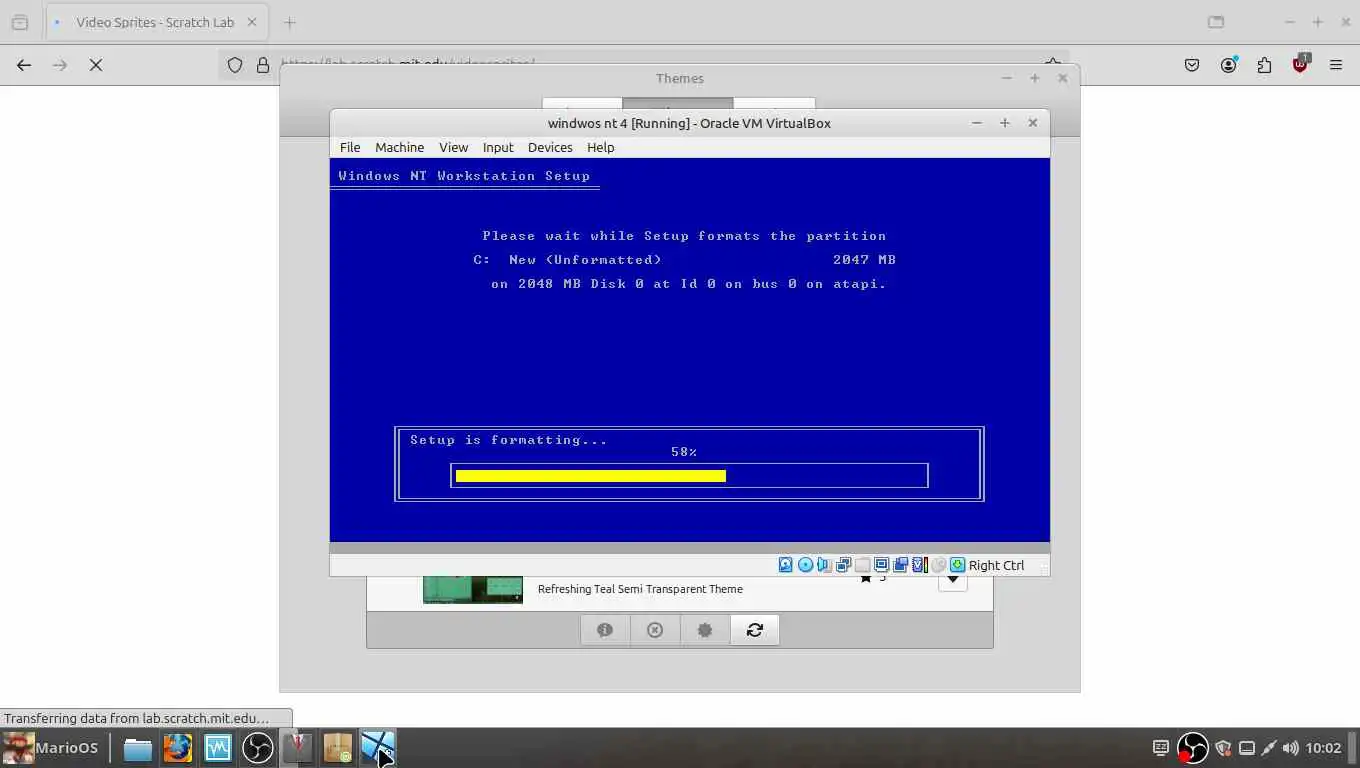Click the padlock site security icon
This screenshot has width=1360, height=768.
click(x=263, y=65)
